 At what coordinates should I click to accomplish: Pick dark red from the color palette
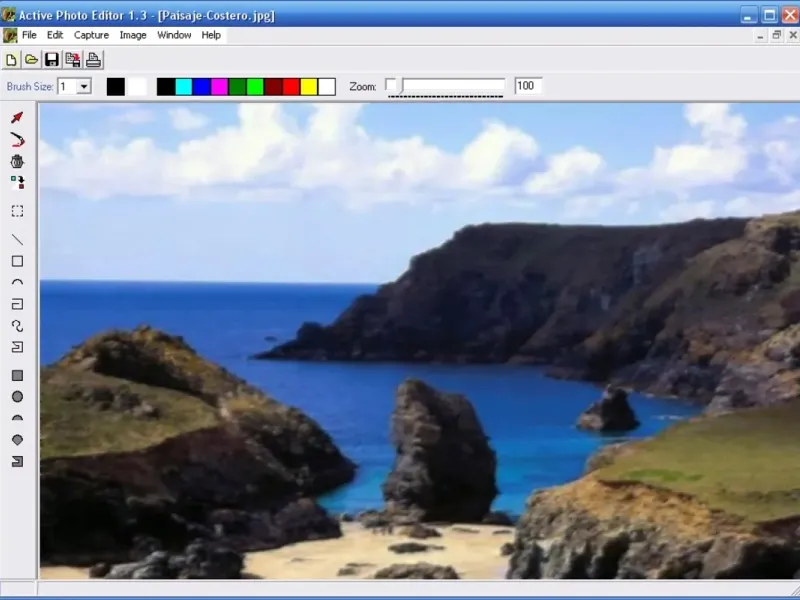point(273,87)
